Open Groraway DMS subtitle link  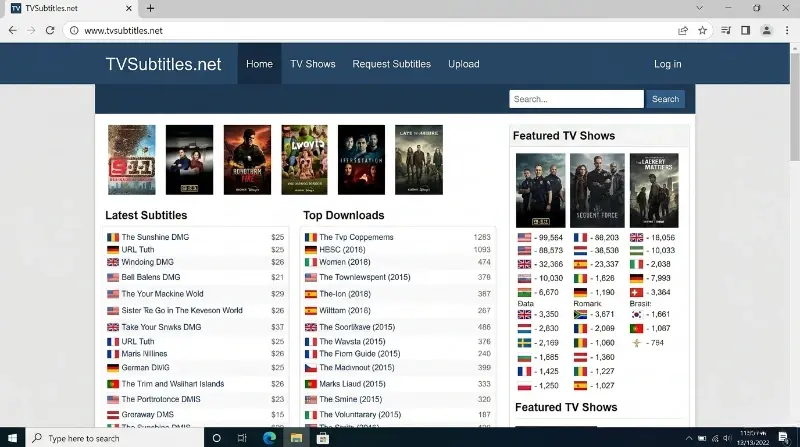point(147,414)
